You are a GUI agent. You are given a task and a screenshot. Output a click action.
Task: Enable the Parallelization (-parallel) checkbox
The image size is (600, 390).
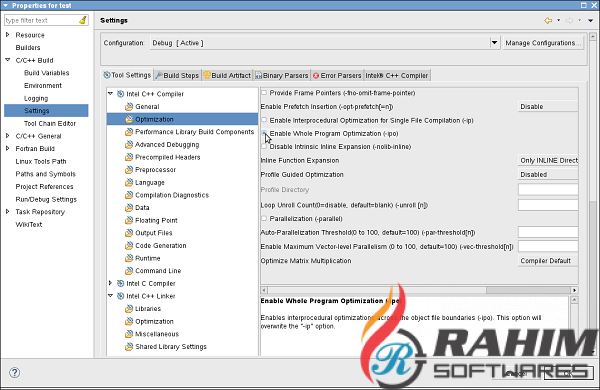[264, 219]
